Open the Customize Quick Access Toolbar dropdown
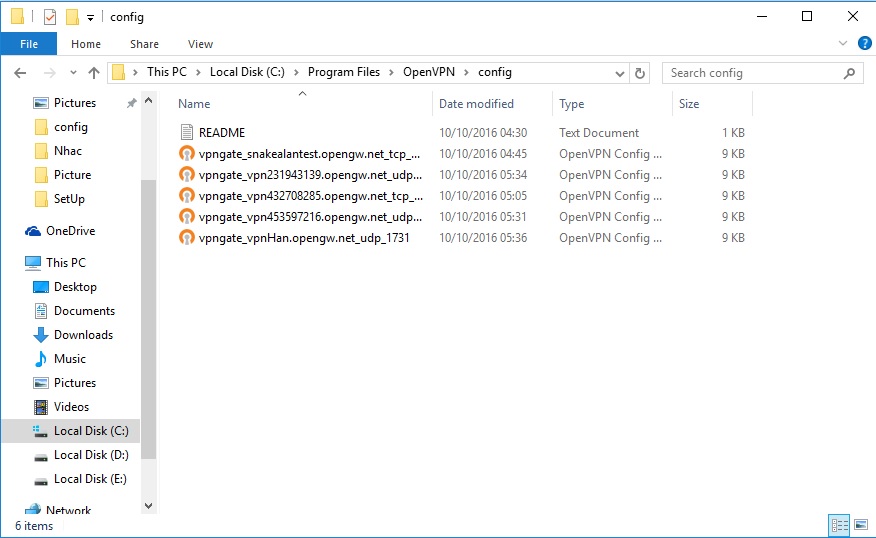The image size is (876, 538). pos(90,18)
